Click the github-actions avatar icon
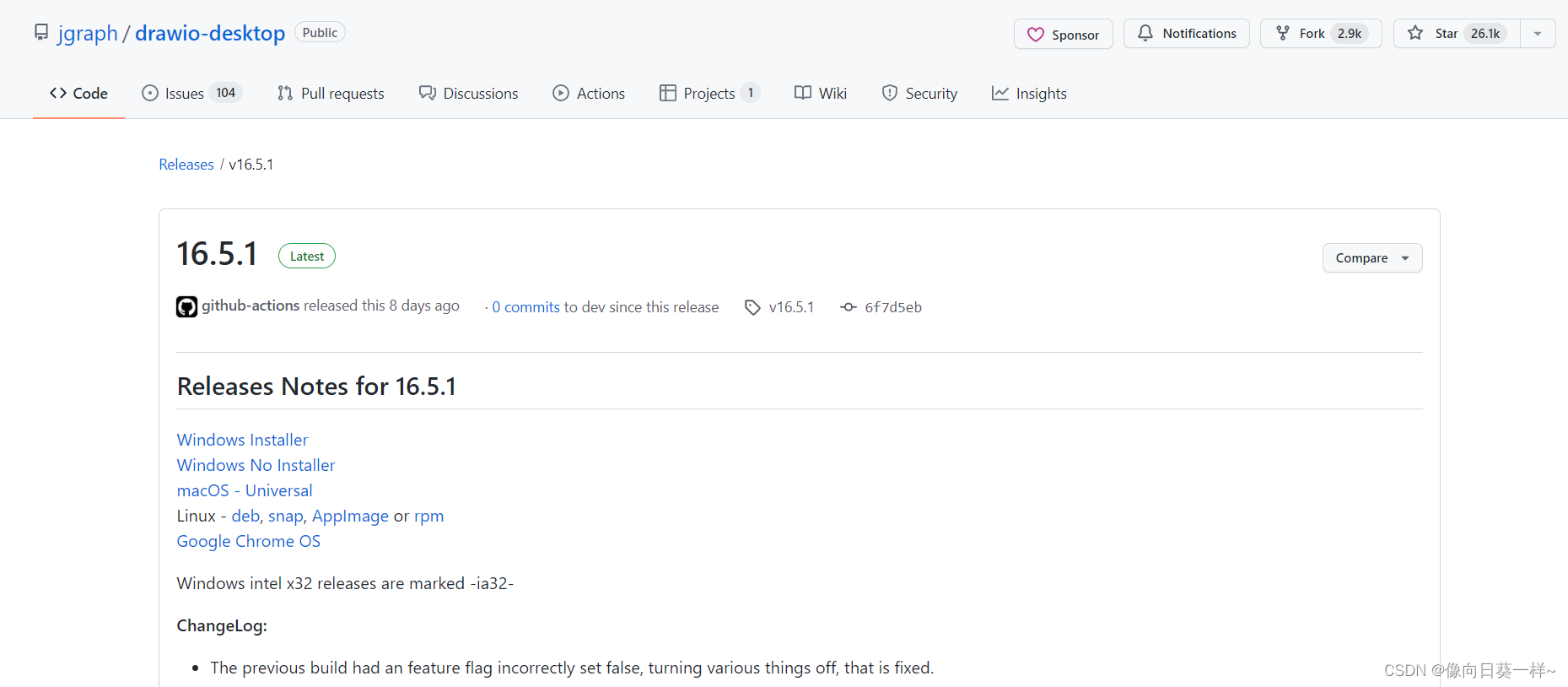The width and height of the screenshot is (1568, 687). coord(186,306)
